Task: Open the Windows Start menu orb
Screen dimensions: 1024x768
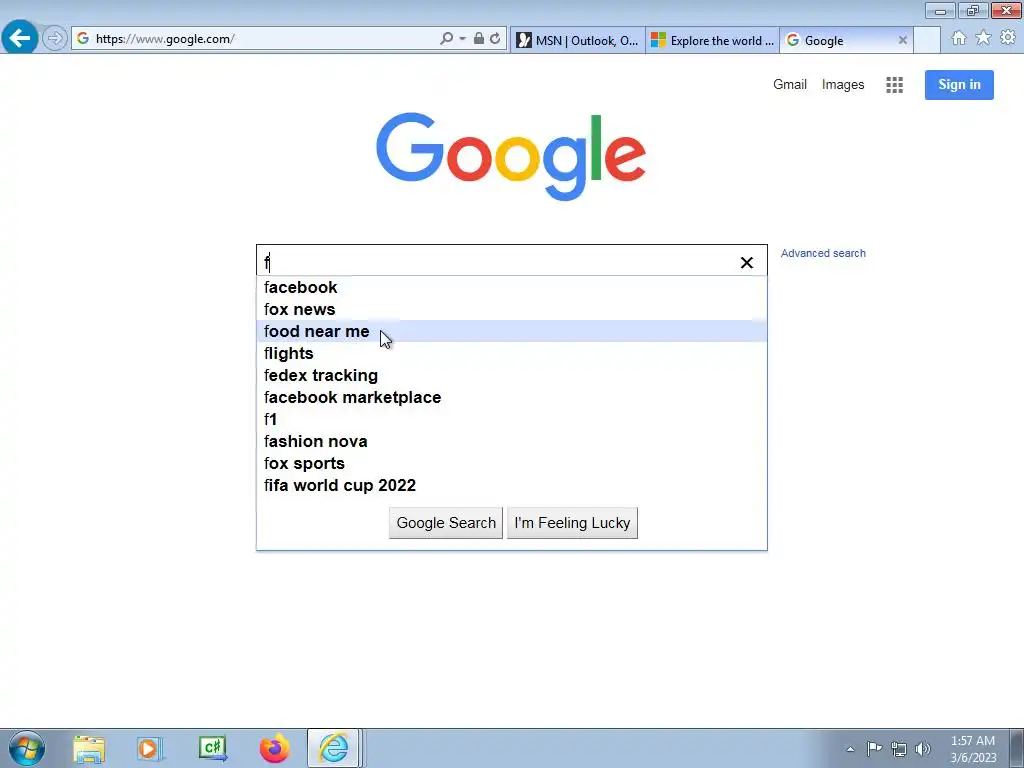Action: click(x=27, y=748)
